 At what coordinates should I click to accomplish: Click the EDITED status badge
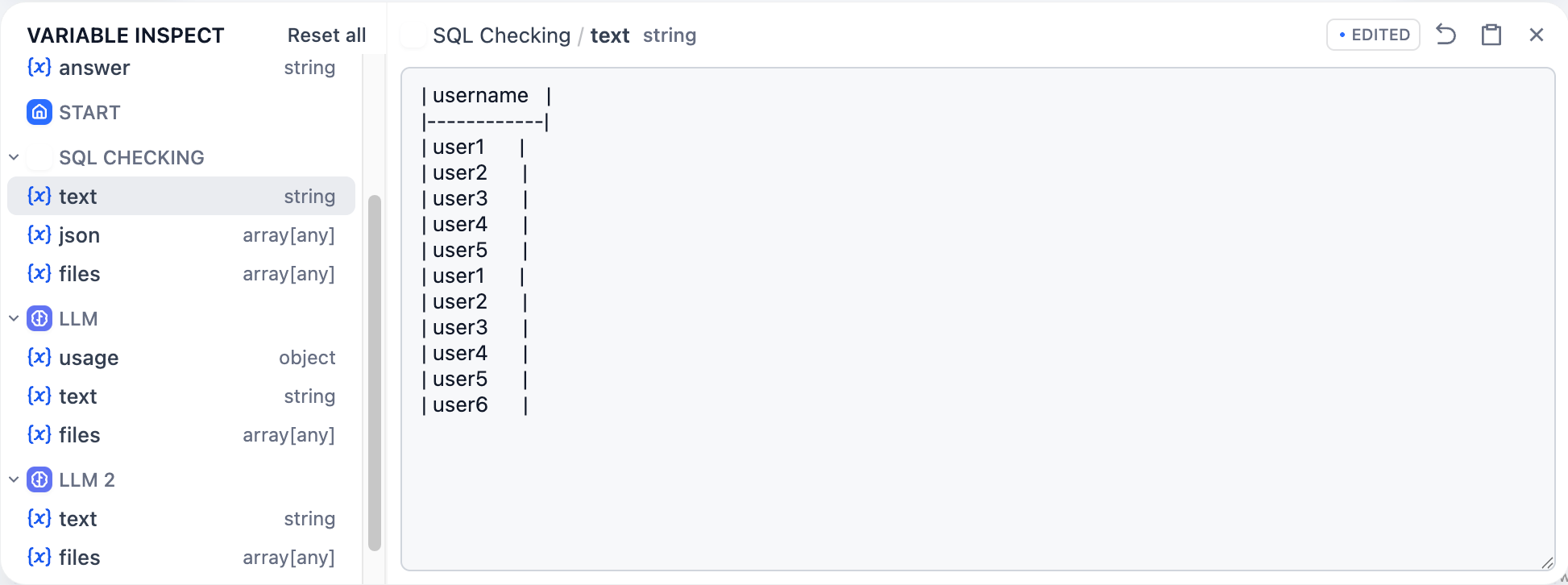tap(1373, 35)
